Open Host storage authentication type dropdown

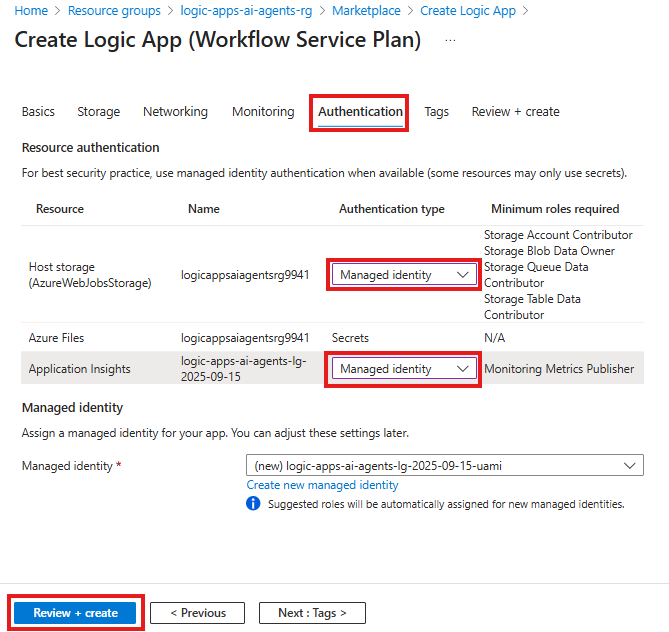pos(404,274)
